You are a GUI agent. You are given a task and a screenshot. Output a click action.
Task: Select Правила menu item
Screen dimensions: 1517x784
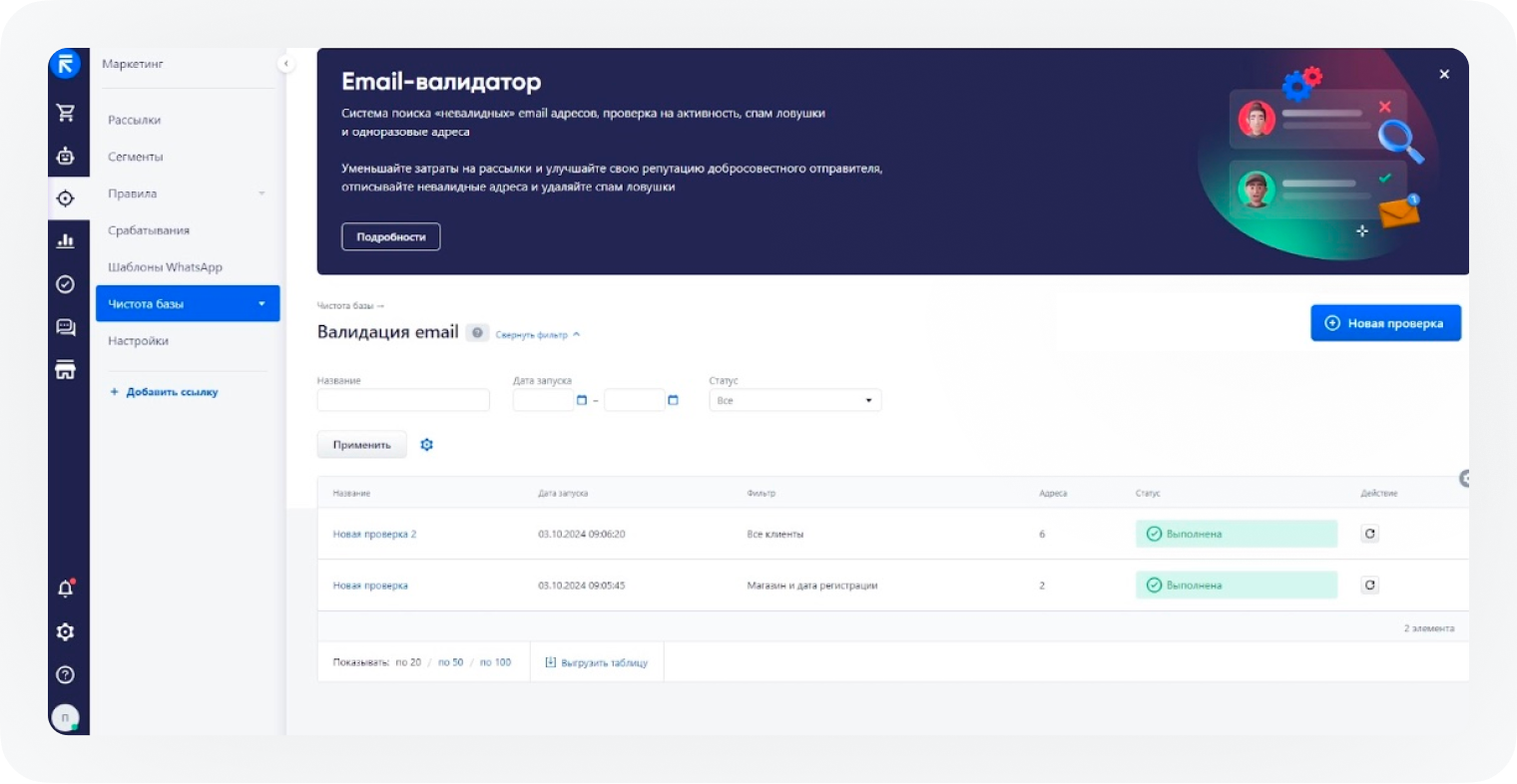(133, 194)
